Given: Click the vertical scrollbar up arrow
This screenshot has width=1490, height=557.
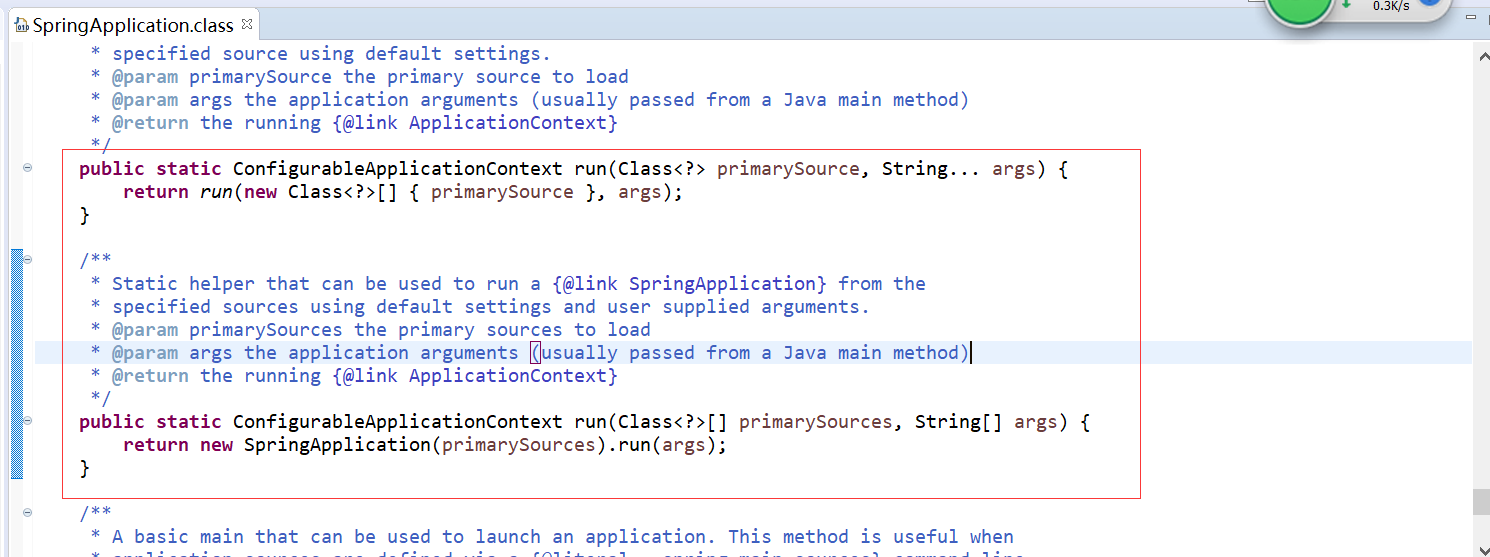Looking at the screenshot, I should coord(1481,57).
